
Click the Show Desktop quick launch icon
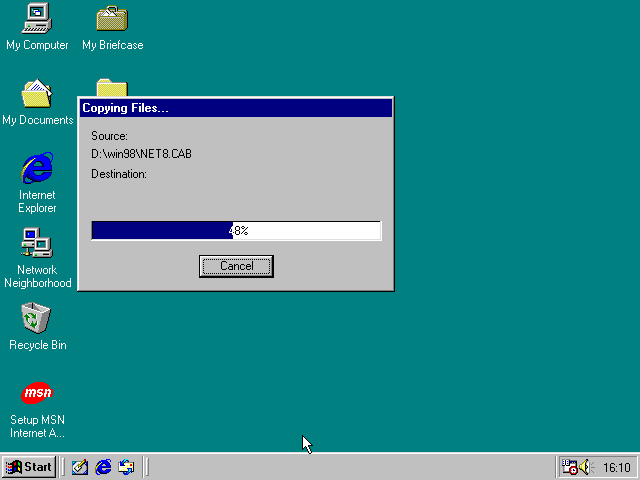(80, 467)
